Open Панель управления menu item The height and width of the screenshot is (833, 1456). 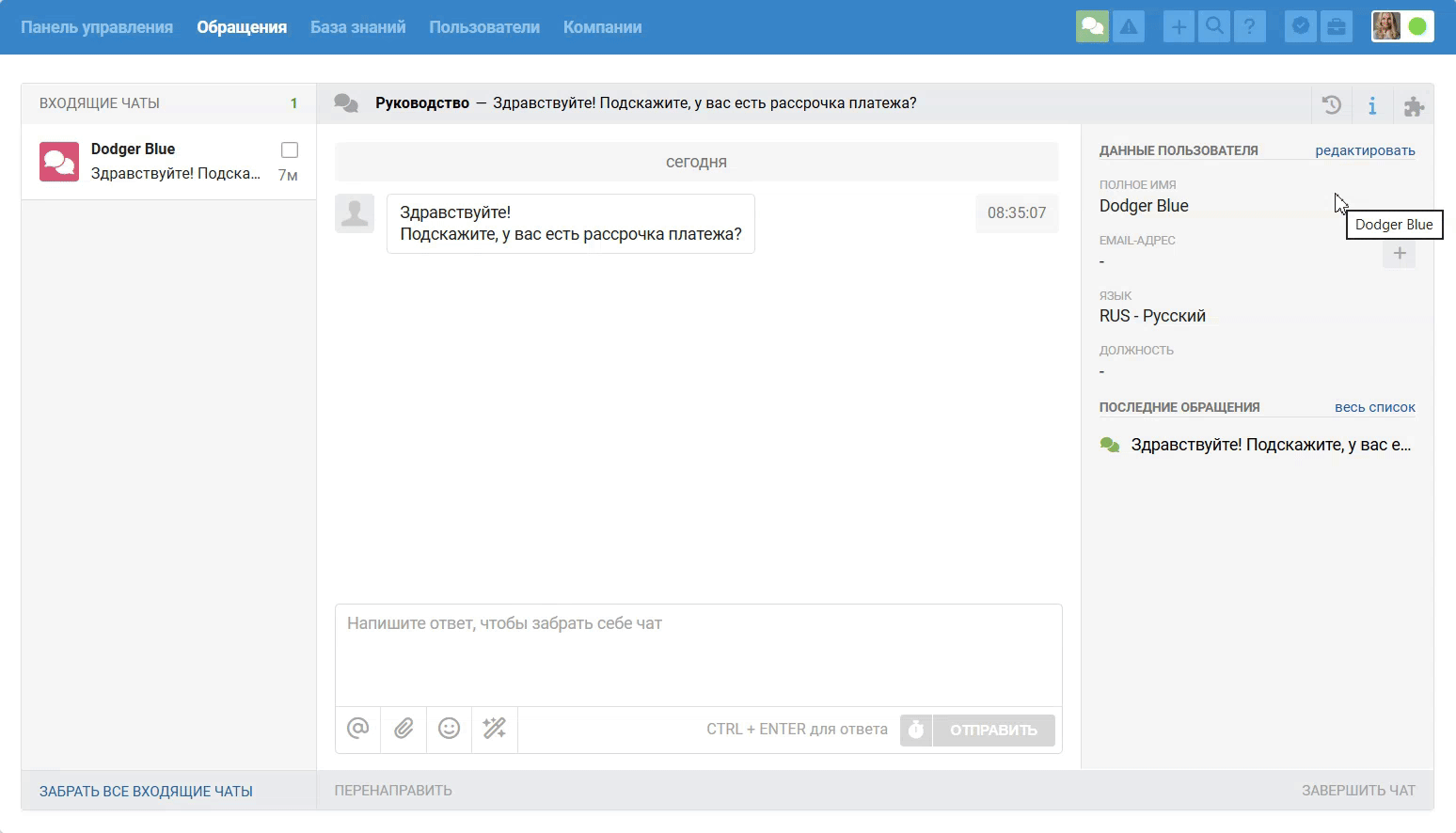click(97, 27)
